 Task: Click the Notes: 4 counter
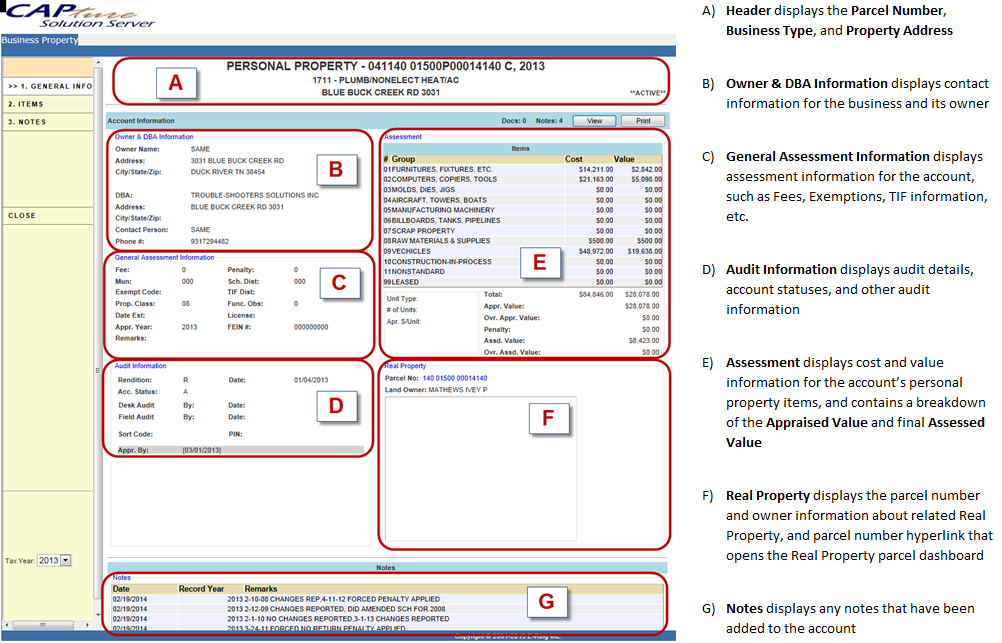pyautogui.click(x=549, y=121)
